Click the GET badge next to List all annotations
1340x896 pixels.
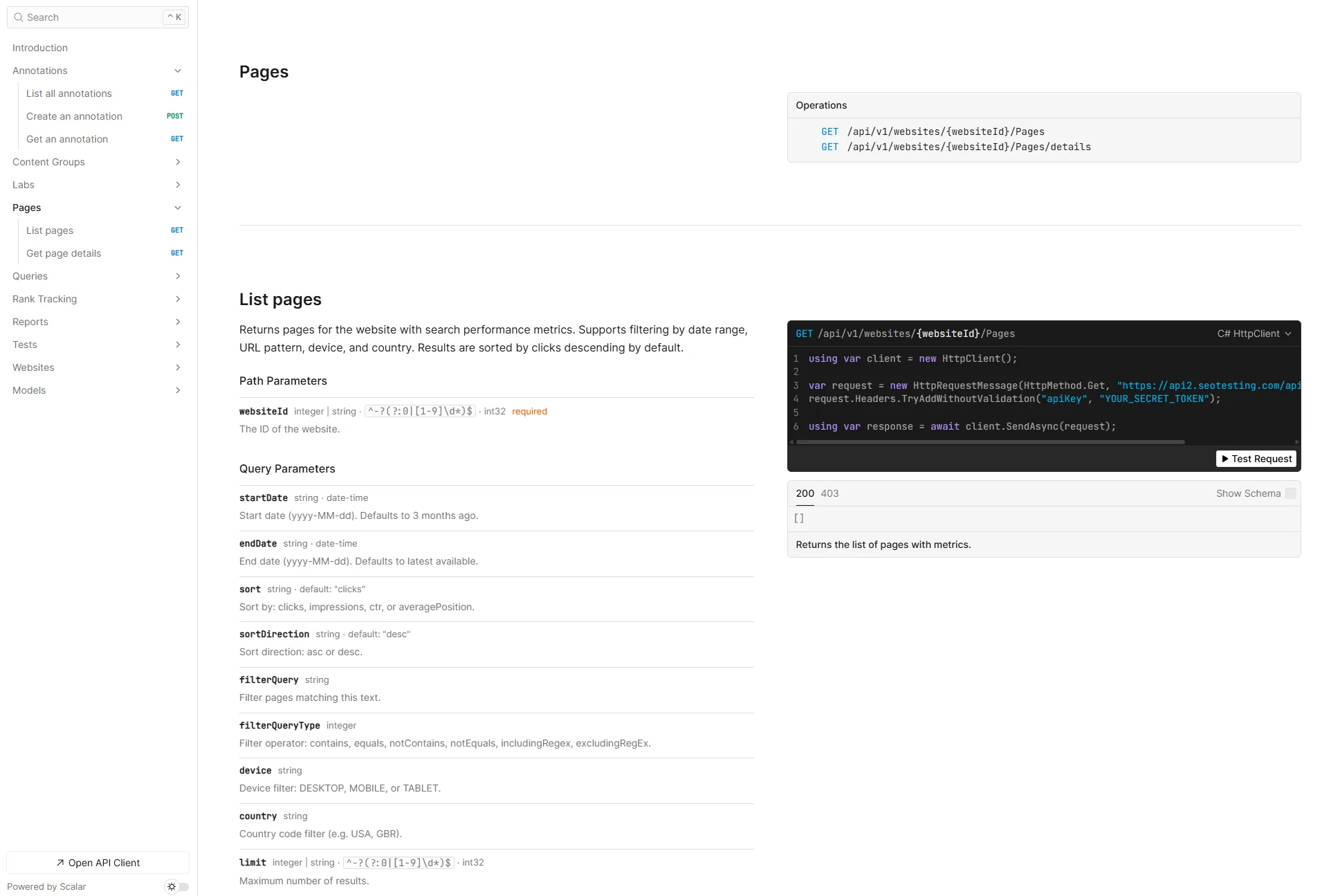point(177,93)
